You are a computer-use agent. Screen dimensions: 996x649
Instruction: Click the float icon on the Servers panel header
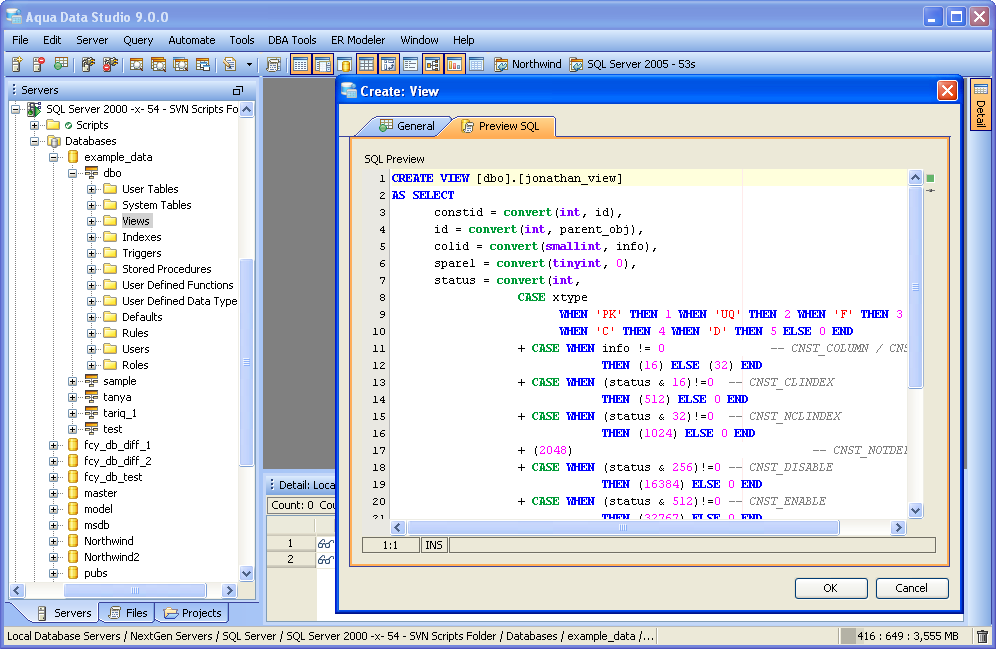(238, 90)
